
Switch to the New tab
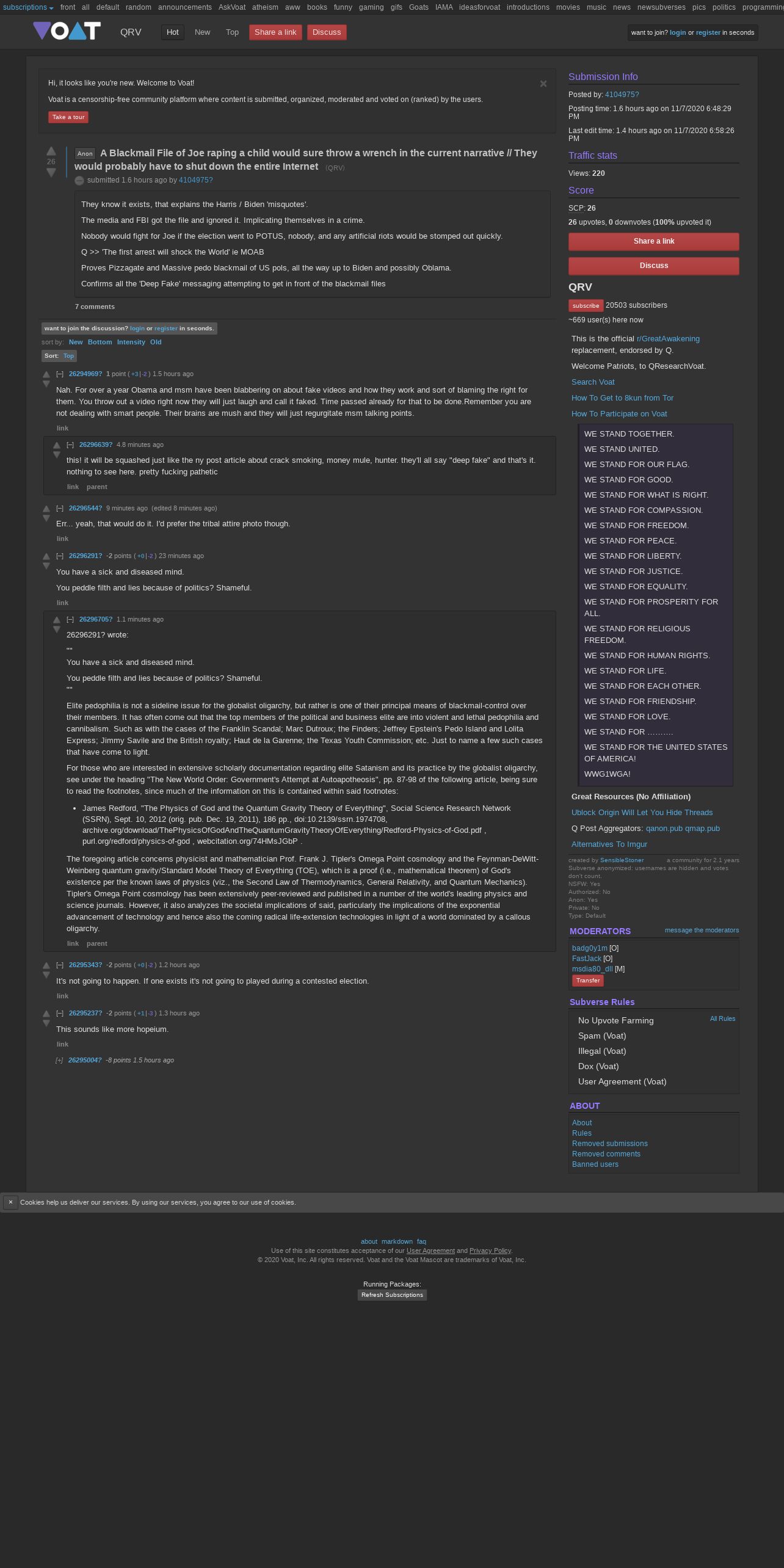tap(202, 32)
